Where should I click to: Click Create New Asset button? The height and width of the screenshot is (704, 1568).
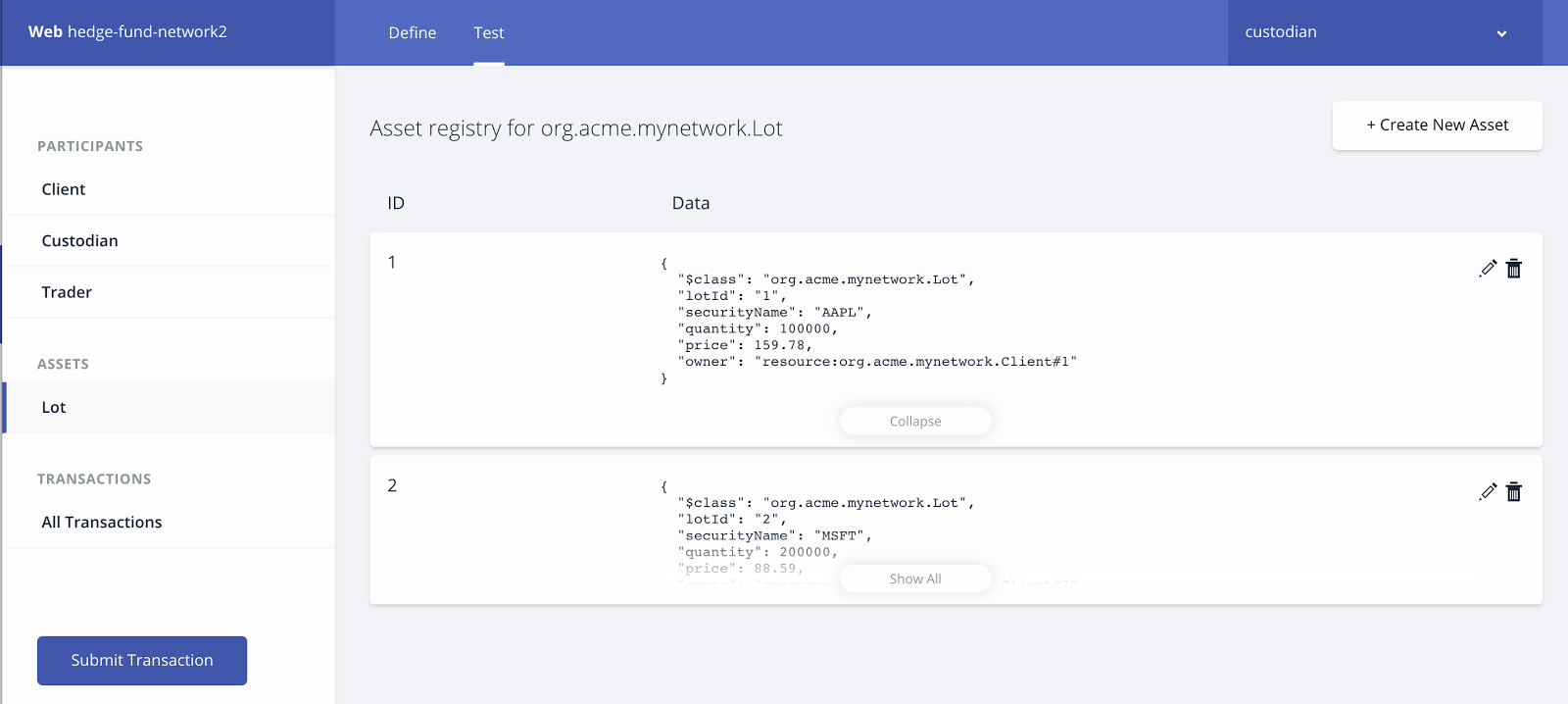[1437, 126]
